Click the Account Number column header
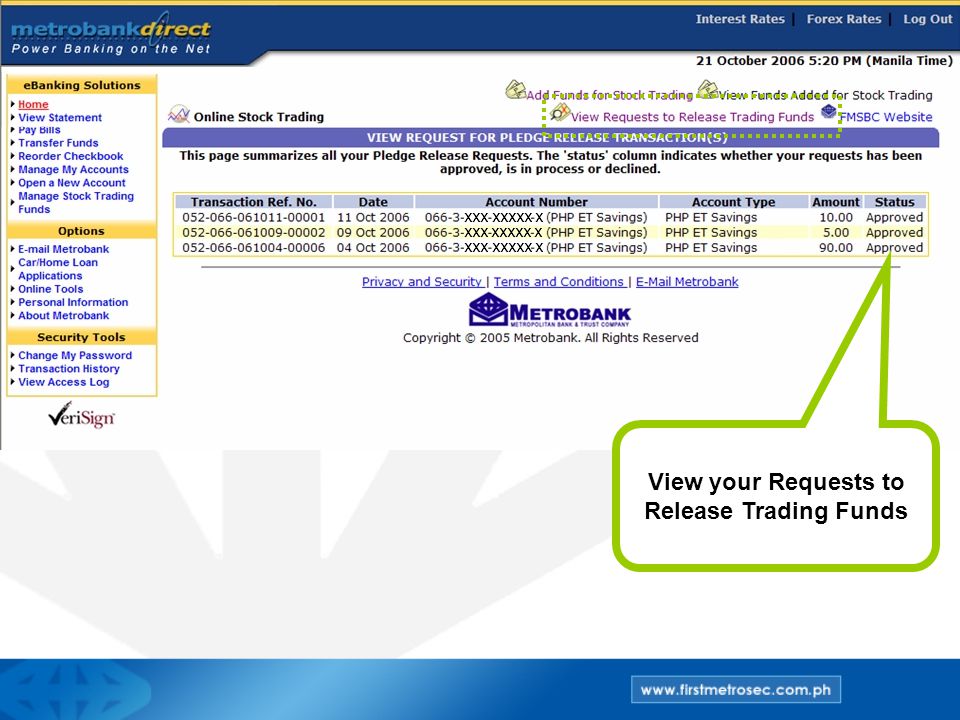Screen dimensions: 960x720 tap(536, 202)
